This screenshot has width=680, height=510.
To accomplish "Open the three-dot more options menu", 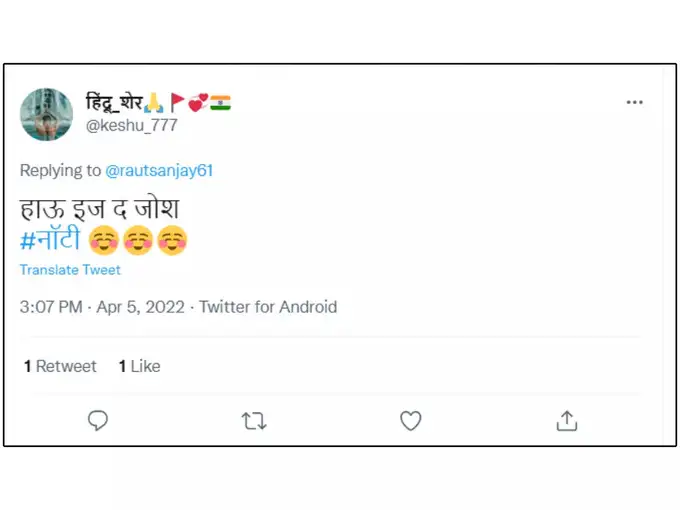I will [635, 103].
